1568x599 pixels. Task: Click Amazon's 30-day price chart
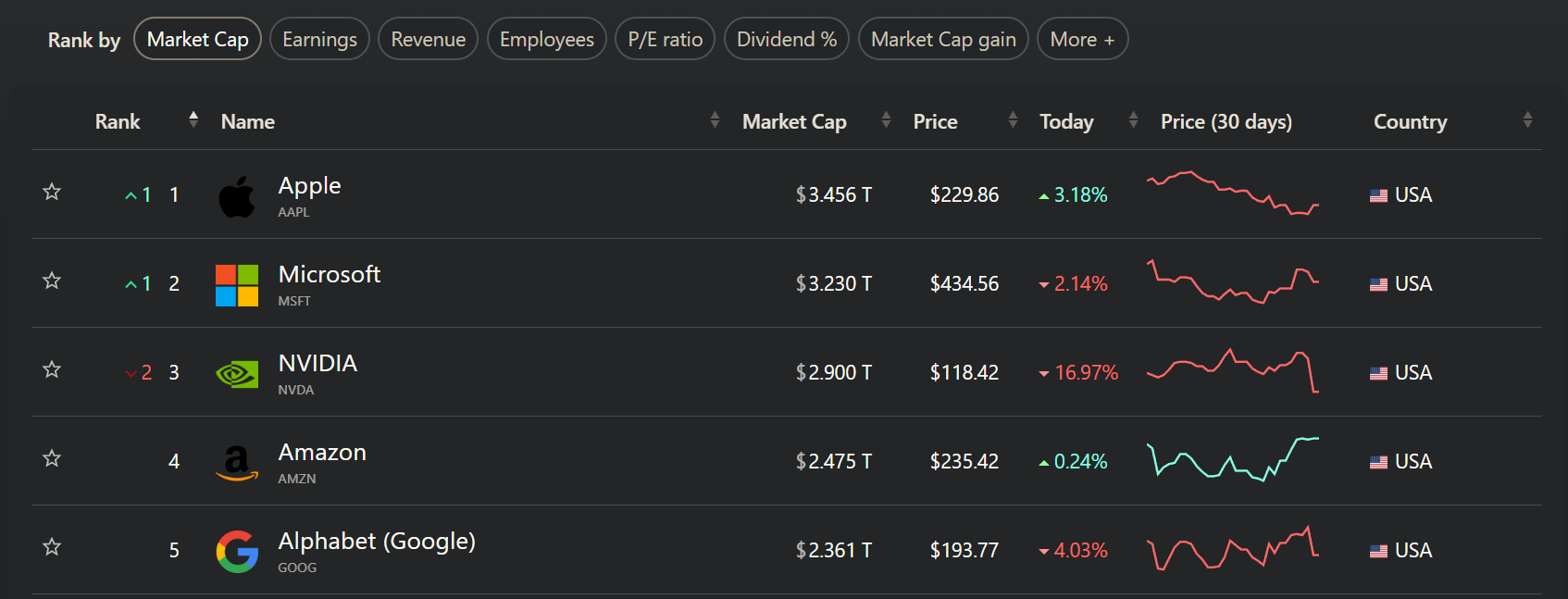1233,459
